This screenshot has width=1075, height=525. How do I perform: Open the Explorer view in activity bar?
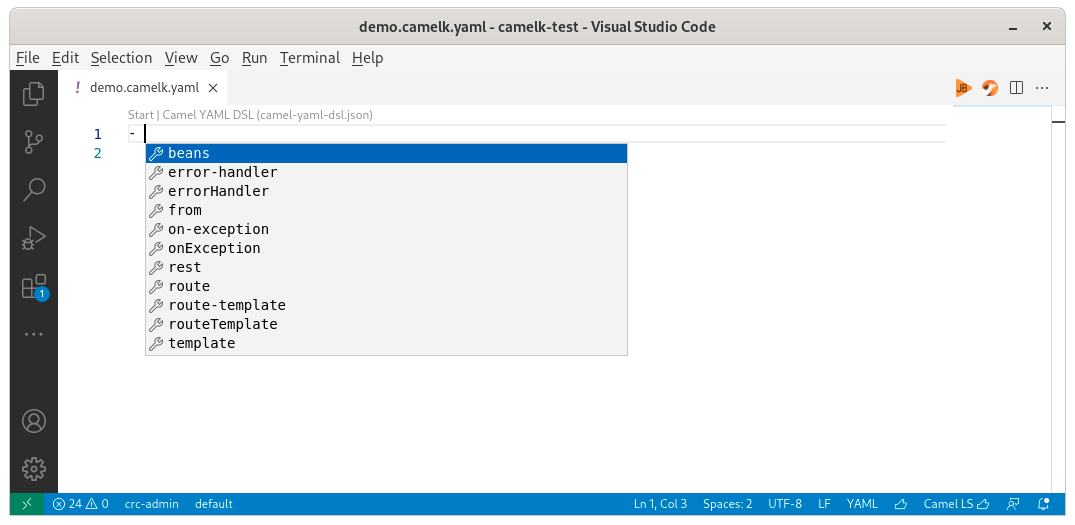point(33,94)
